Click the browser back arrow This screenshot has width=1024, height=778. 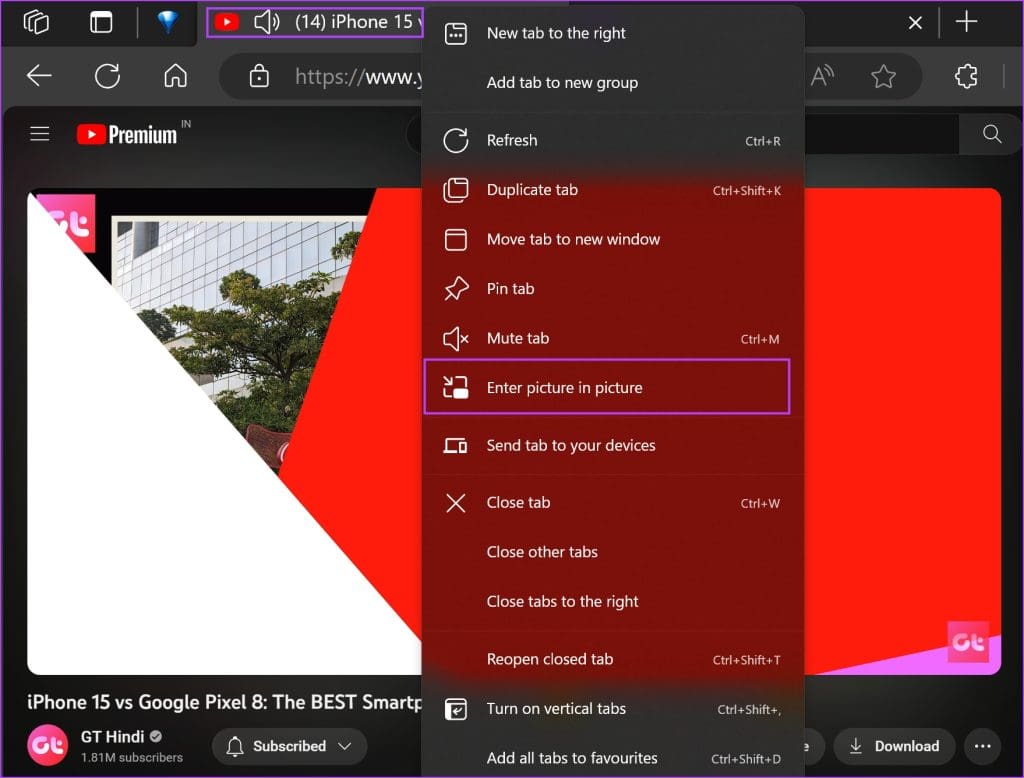37,75
